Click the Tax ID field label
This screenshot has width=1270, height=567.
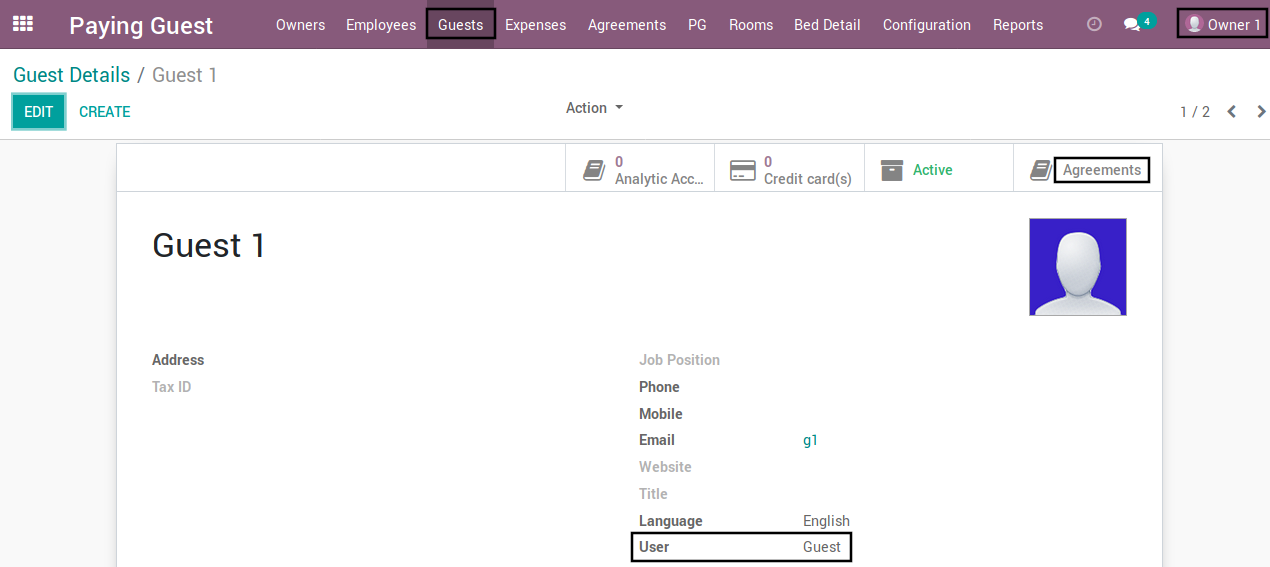(x=171, y=387)
